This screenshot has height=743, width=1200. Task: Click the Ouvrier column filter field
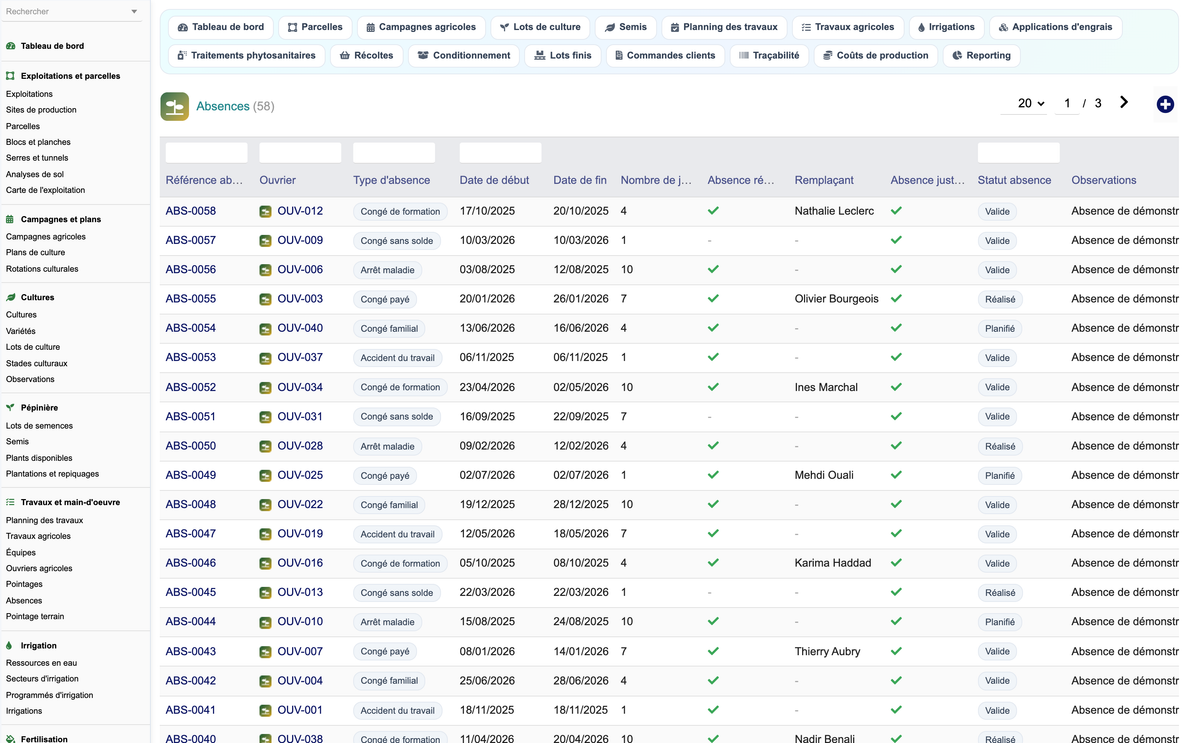300,153
